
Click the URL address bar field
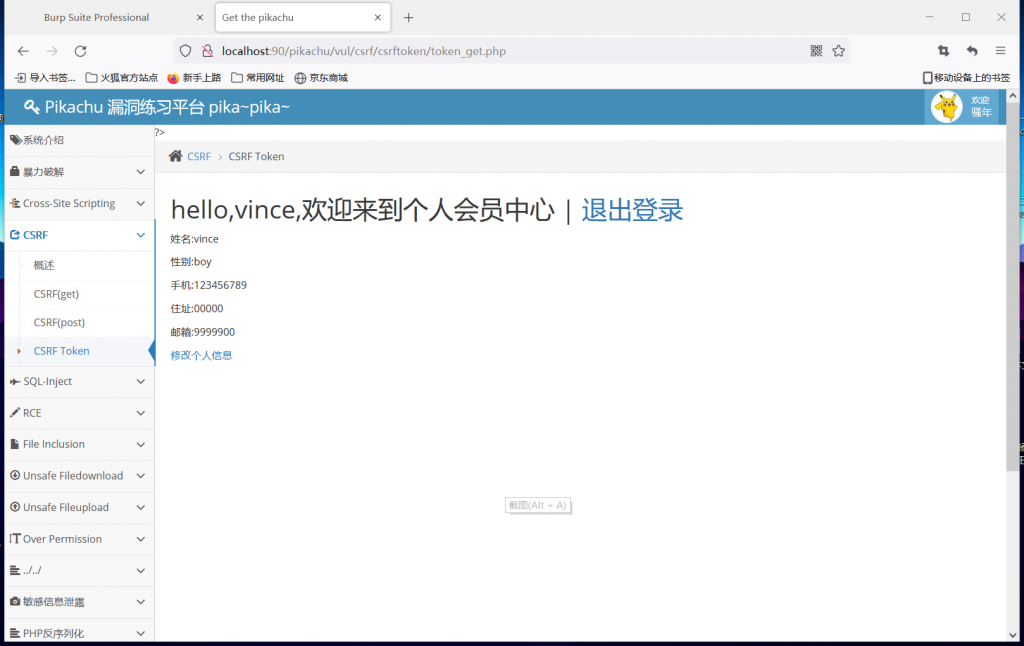[x=500, y=51]
